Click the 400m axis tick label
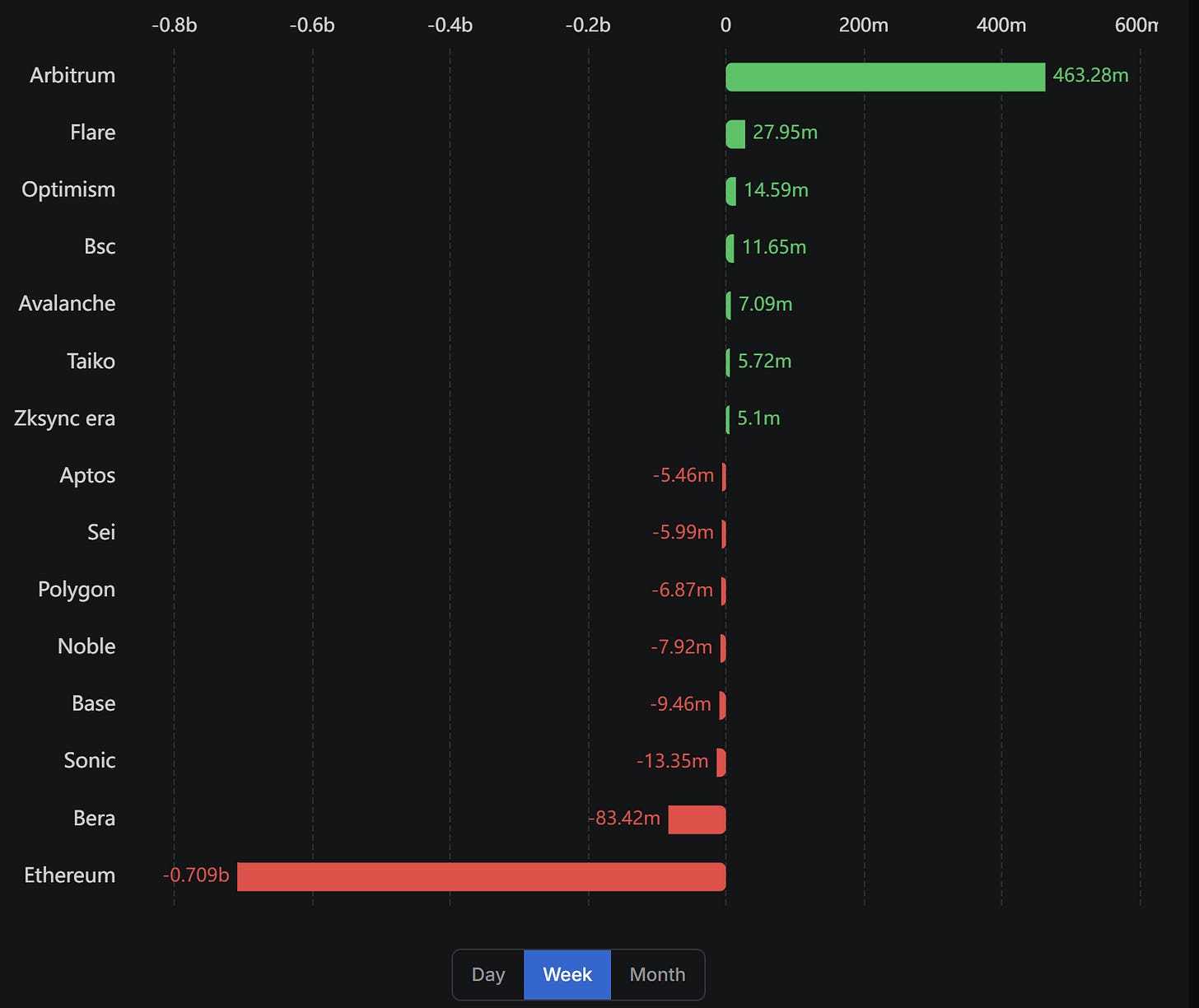This screenshot has height=1008, width=1199. pos(1001,26)
